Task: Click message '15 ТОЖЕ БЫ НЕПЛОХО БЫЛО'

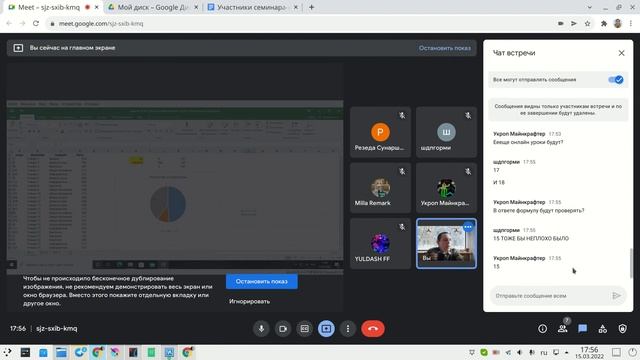Action: tap(531, 238)
